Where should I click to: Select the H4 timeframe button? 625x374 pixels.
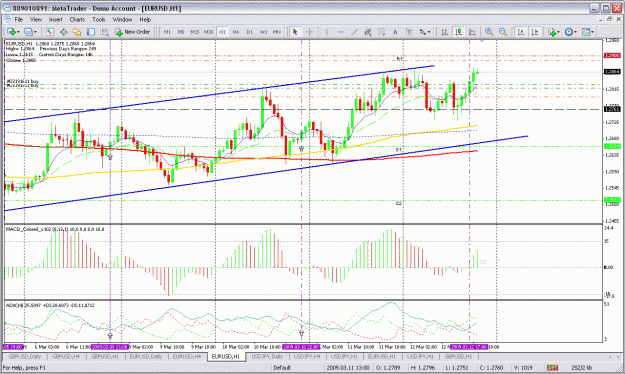click(236, 31)
